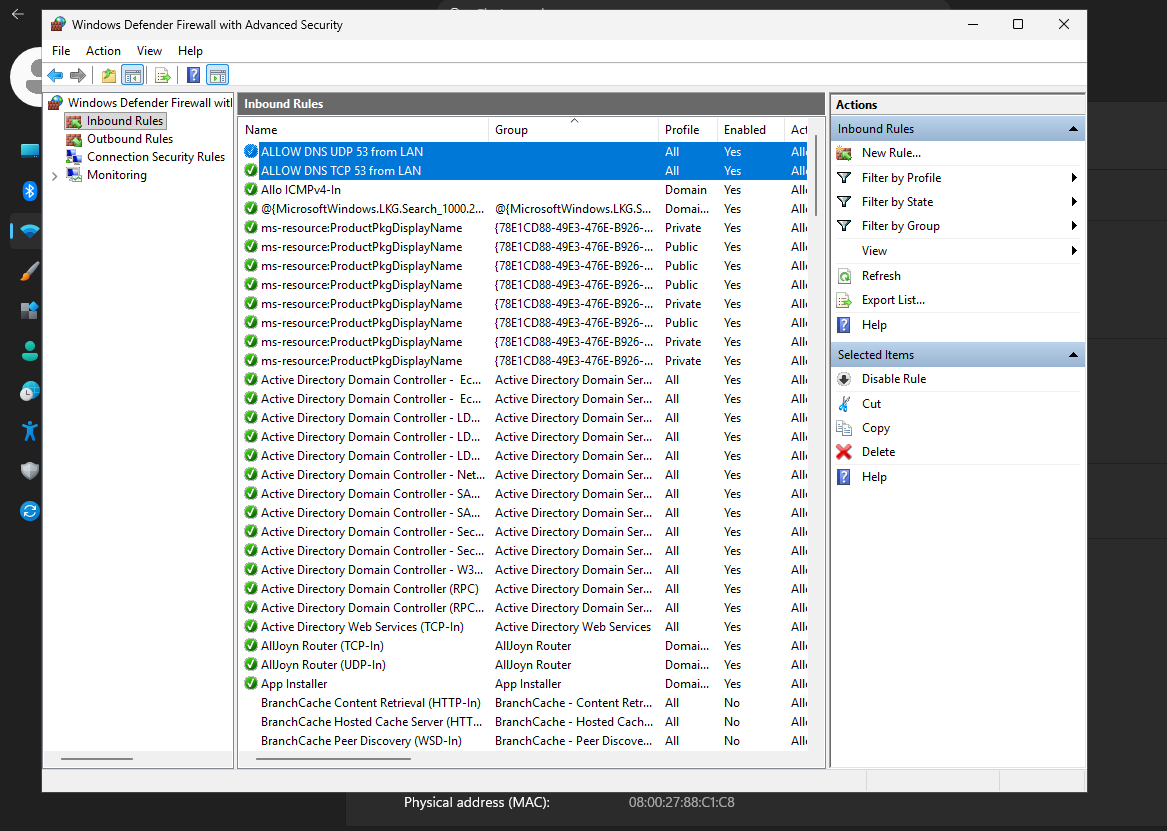Disable the selected rule via Disable Rule
This screenshot has height=831, width=1167.
[893, 379]
